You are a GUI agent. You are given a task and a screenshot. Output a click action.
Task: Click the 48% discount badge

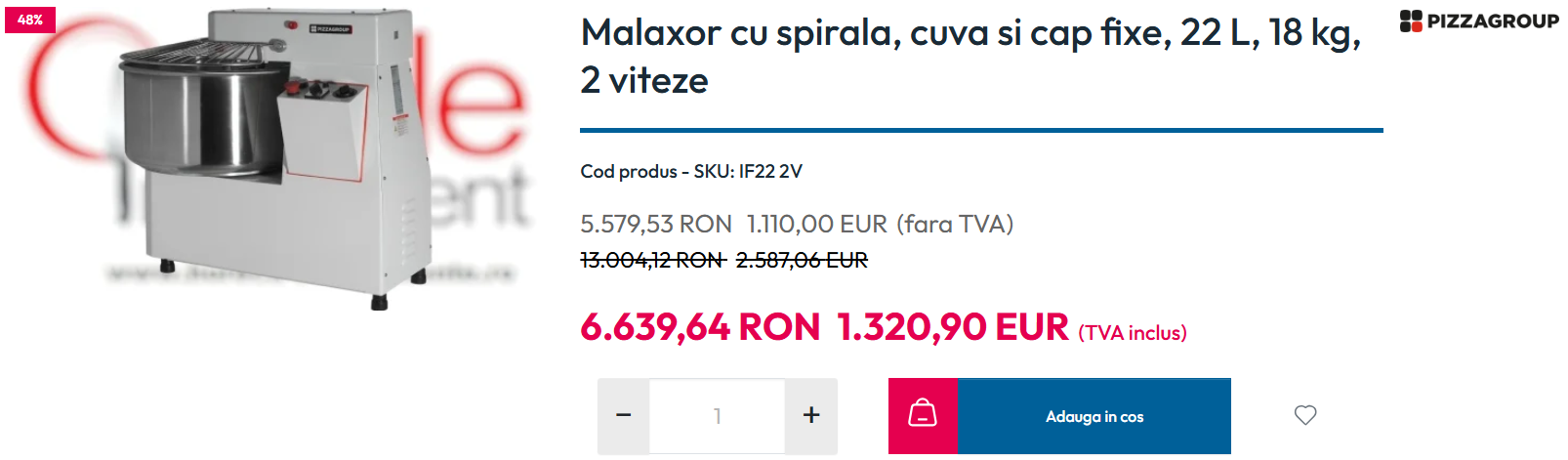(30, 20)
